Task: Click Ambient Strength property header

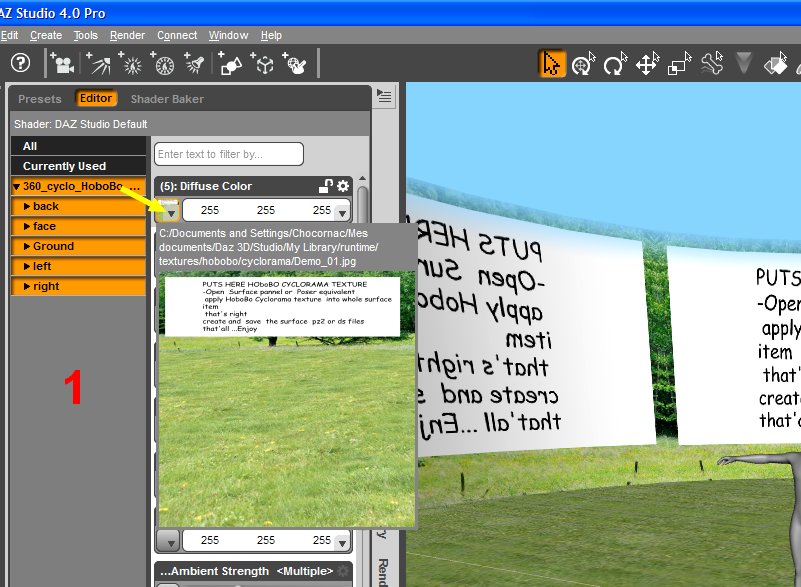Action: pyautogui.click(x=253, y=571)
